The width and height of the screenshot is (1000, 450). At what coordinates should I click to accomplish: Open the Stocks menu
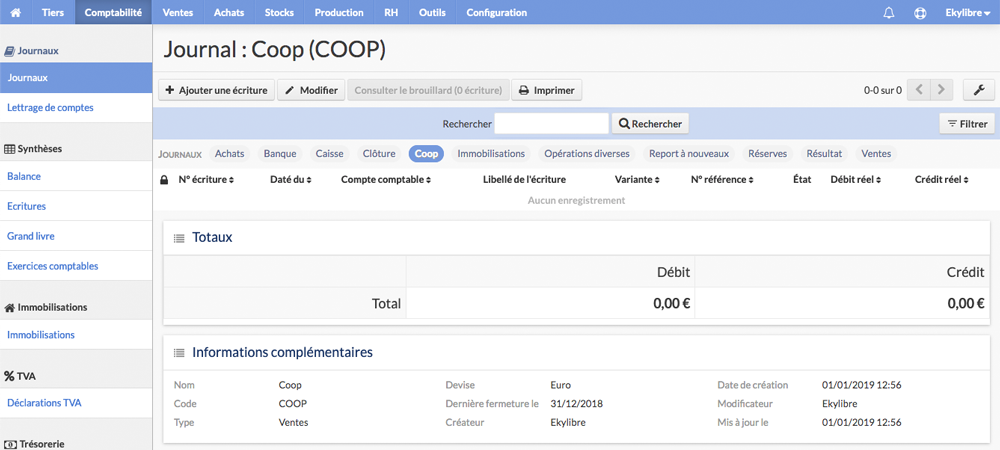[x=279, y=12]
